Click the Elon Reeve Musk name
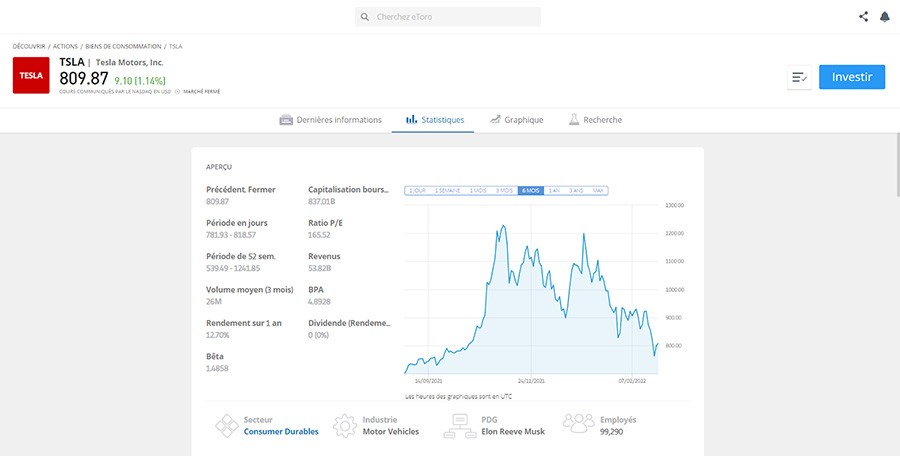900x456 pixels. [x=513, y=432]
